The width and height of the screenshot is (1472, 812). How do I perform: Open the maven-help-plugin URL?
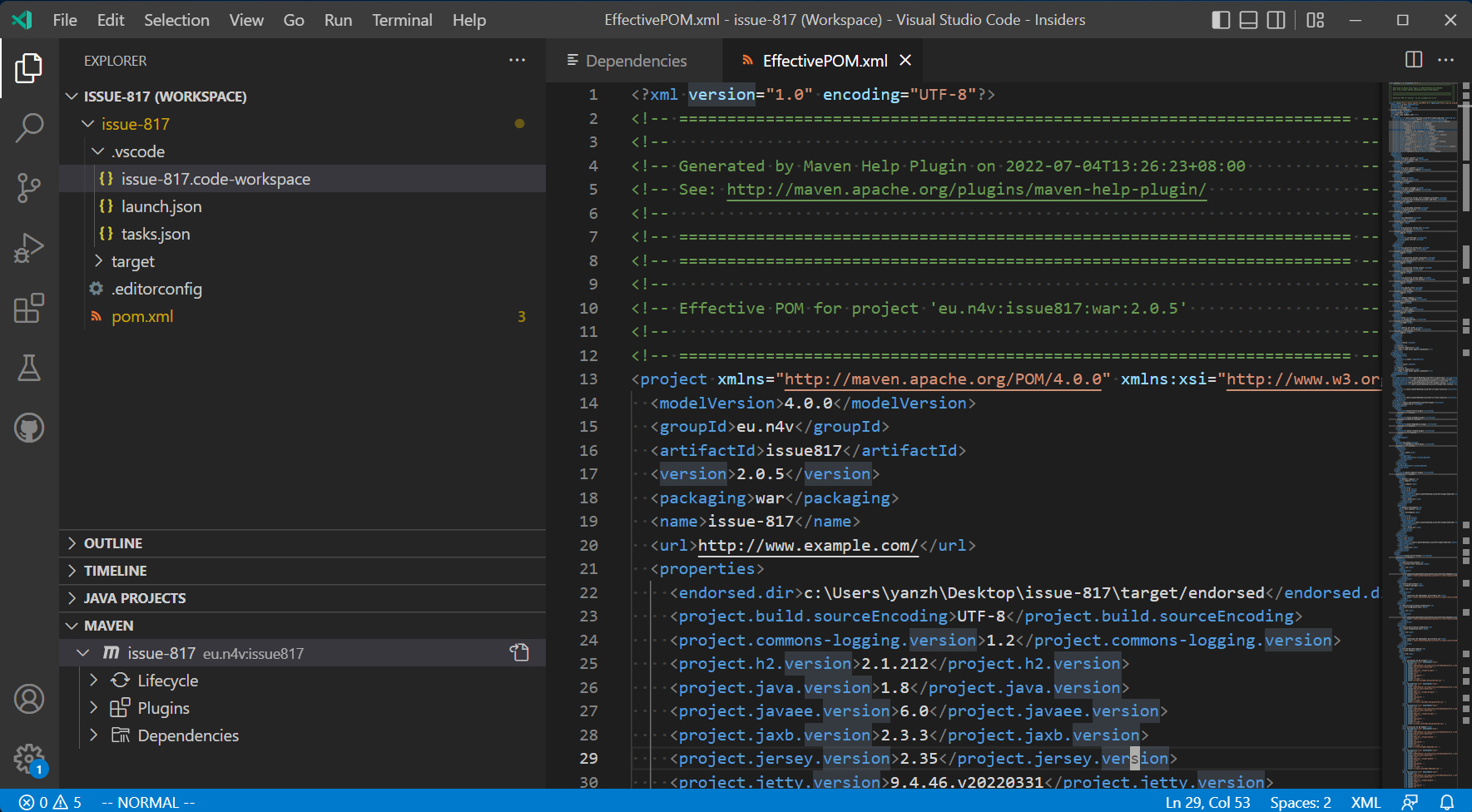(x=965, y=189)
